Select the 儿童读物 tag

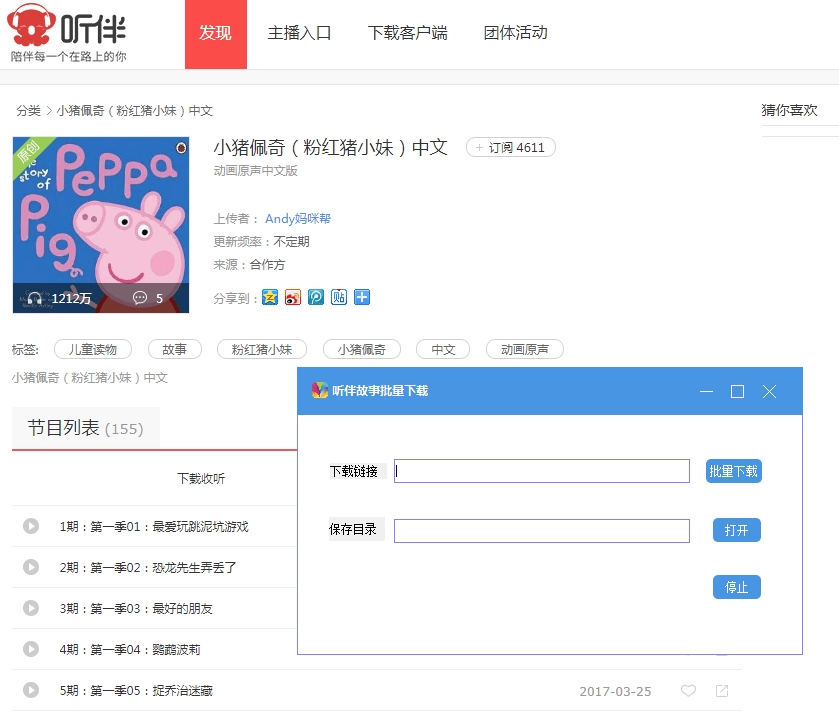93,349
